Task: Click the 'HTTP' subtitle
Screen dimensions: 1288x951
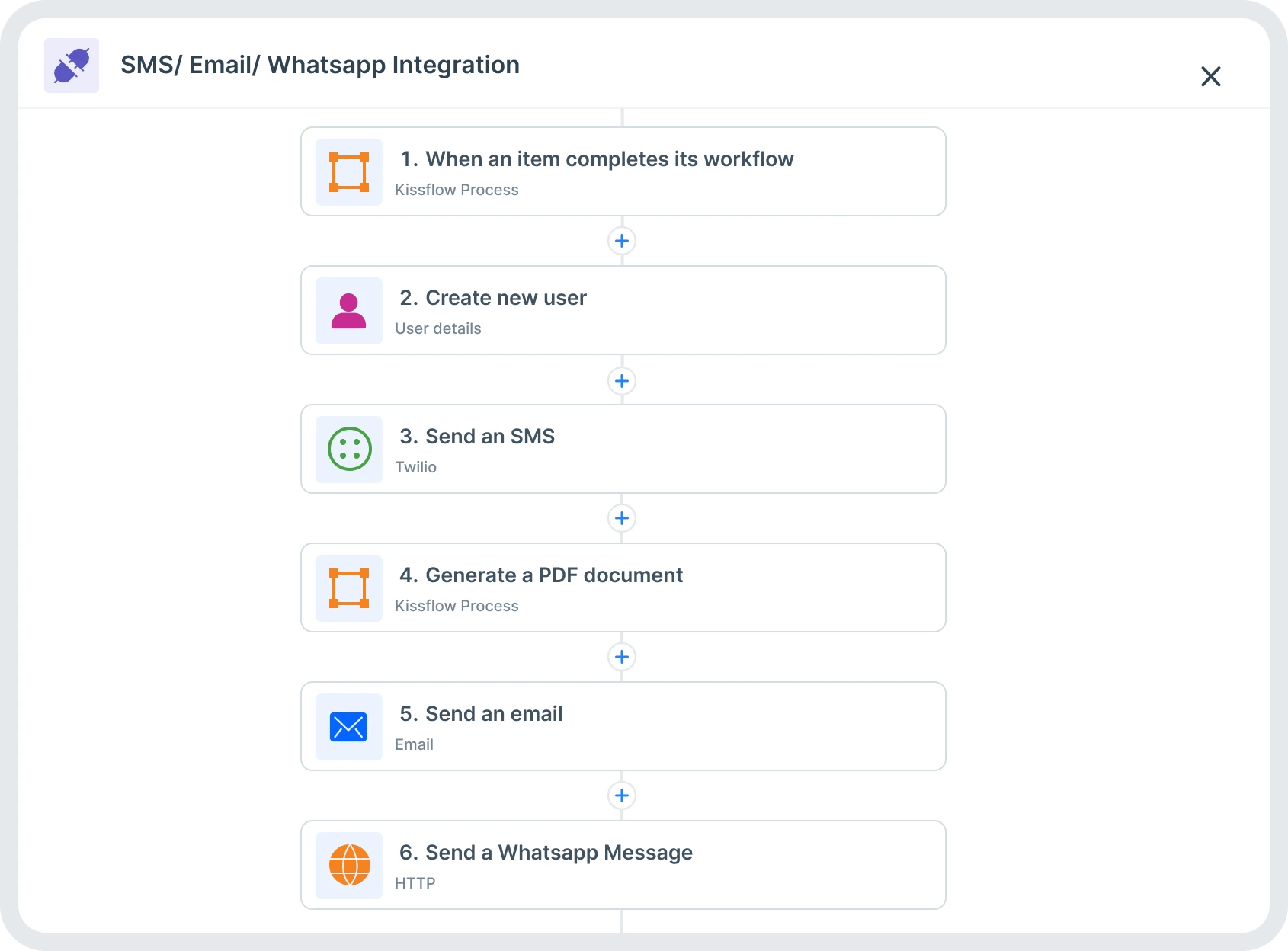Action: (x=415, y=883)
